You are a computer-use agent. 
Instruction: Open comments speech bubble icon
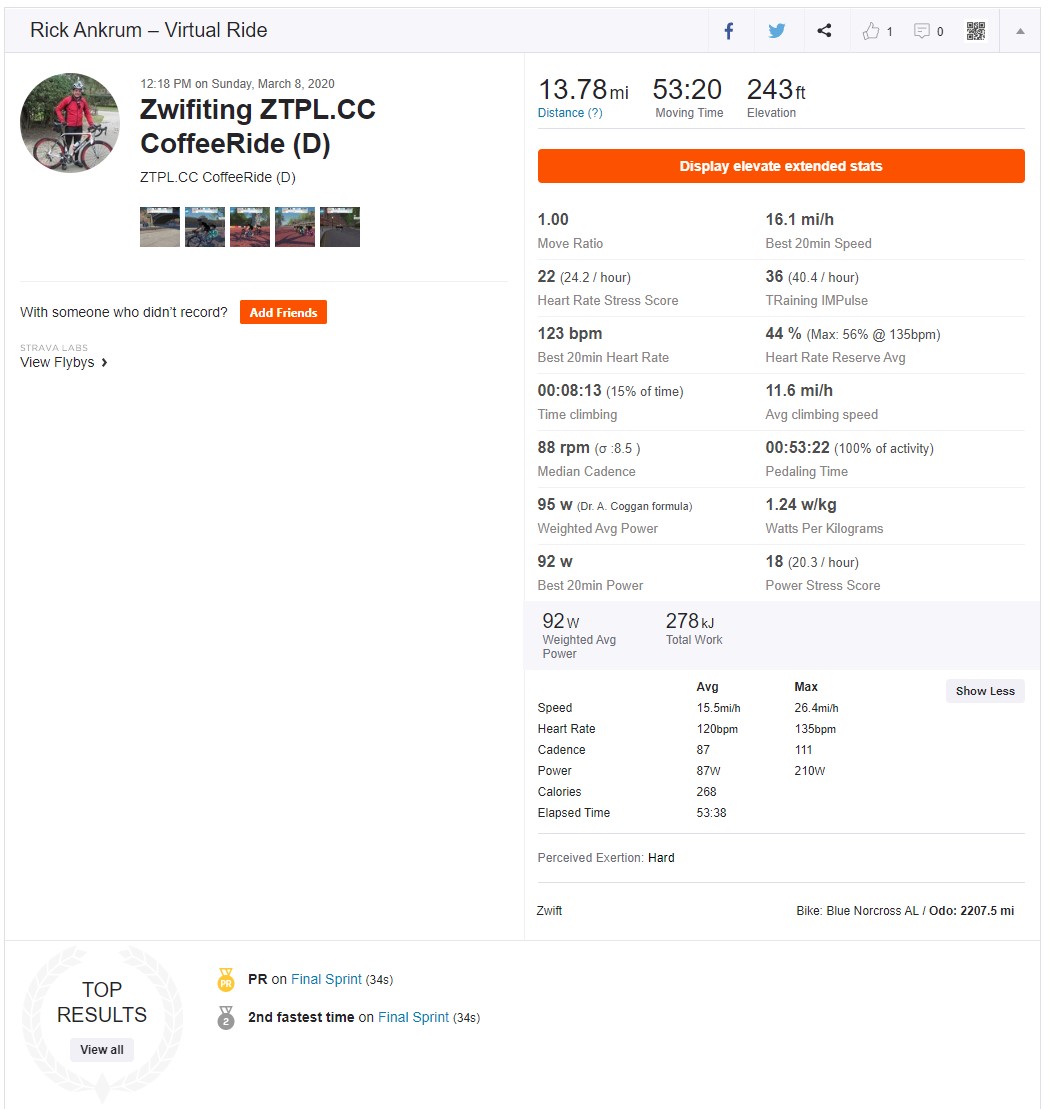[921, 30]
